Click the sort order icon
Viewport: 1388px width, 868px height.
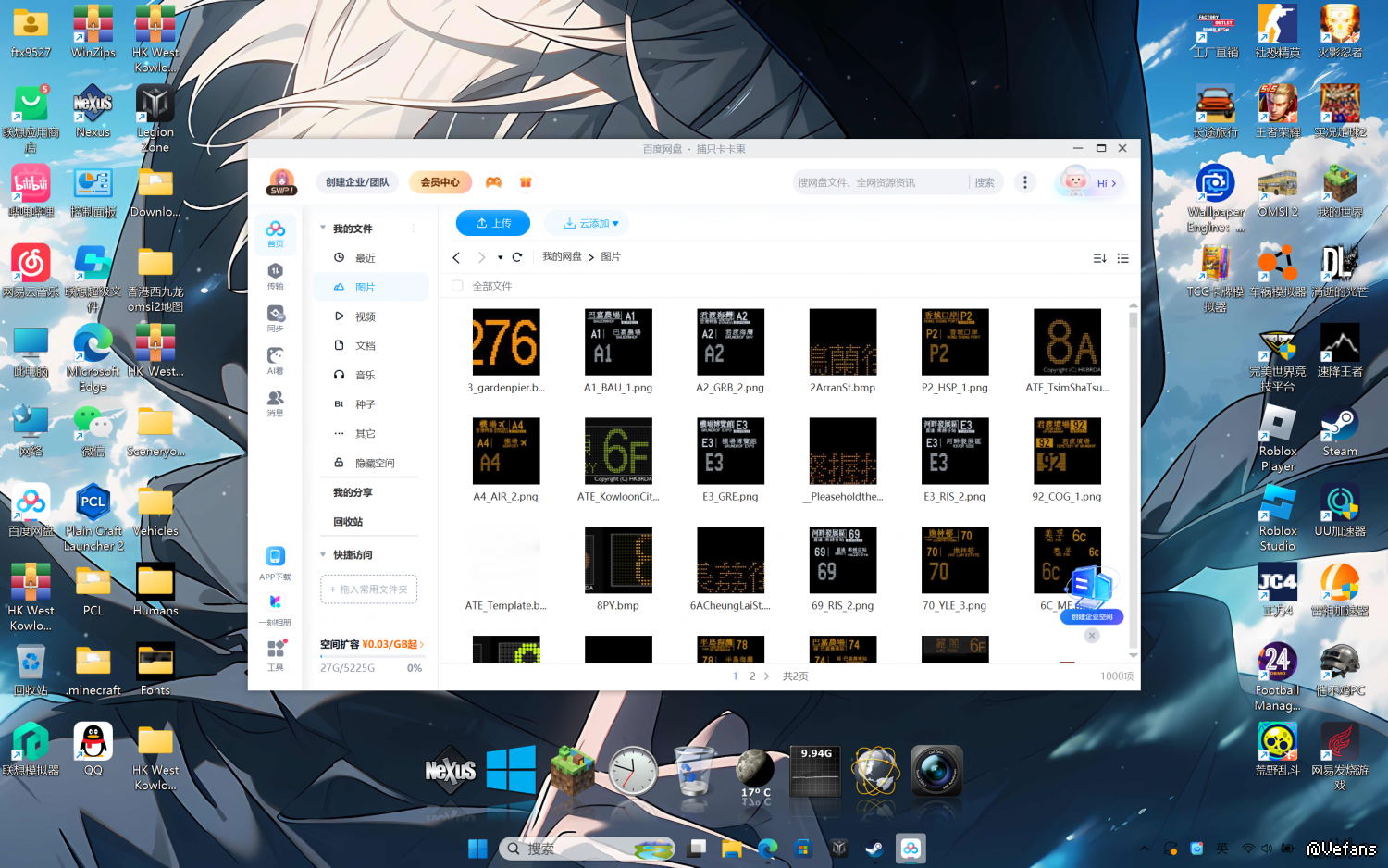(1099, 258)
